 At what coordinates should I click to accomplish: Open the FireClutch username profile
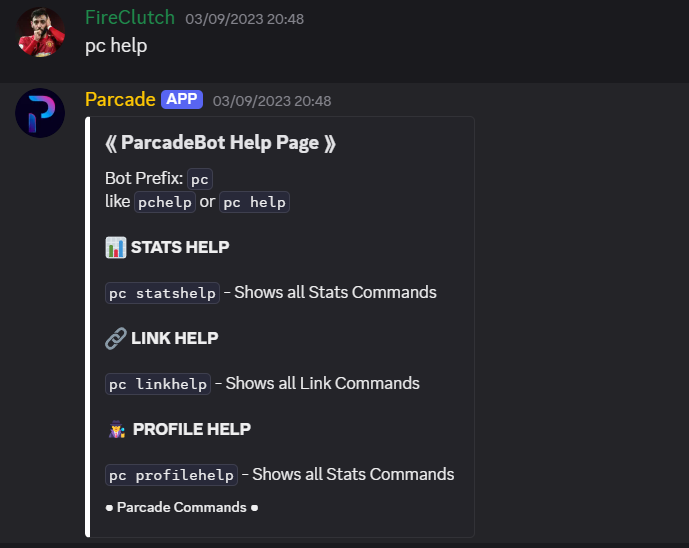click(x=129, y=18)
